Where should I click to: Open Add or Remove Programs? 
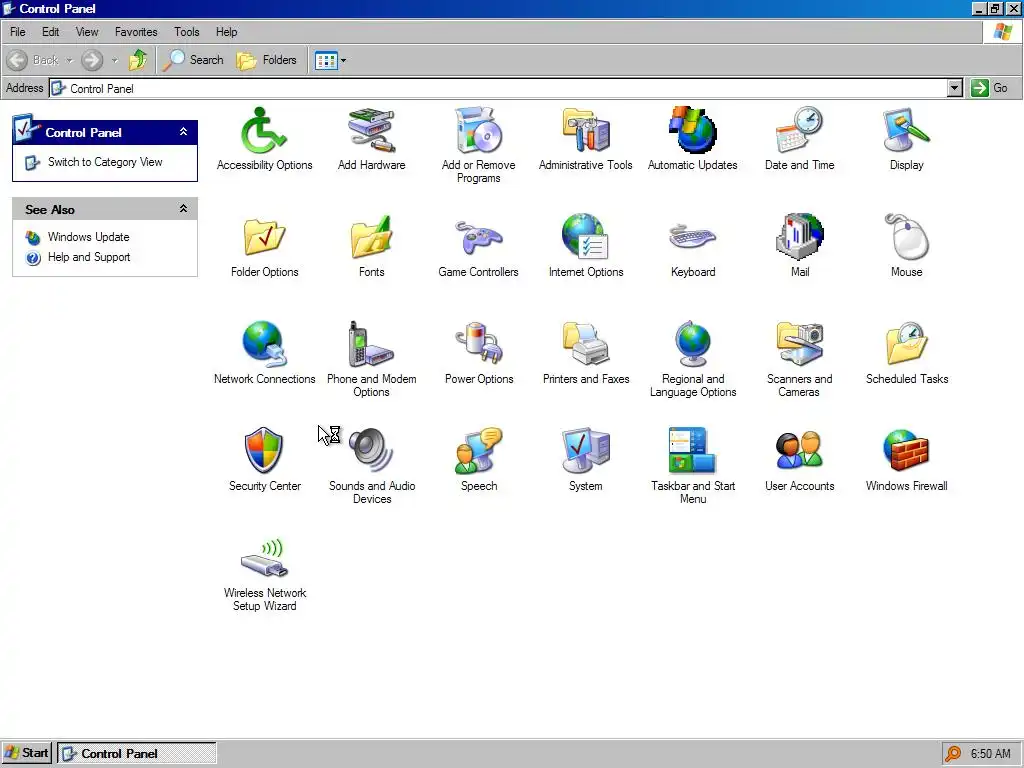(478, 131)
